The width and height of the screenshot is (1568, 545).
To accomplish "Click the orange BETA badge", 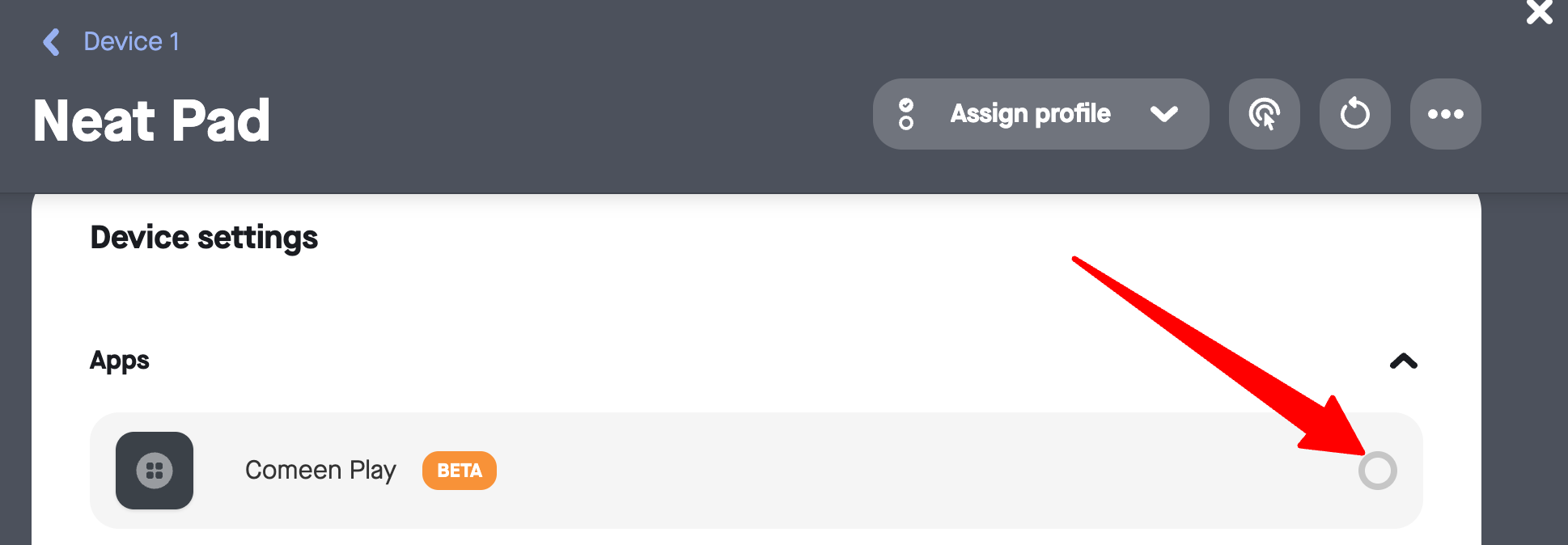I will [460, 471].
